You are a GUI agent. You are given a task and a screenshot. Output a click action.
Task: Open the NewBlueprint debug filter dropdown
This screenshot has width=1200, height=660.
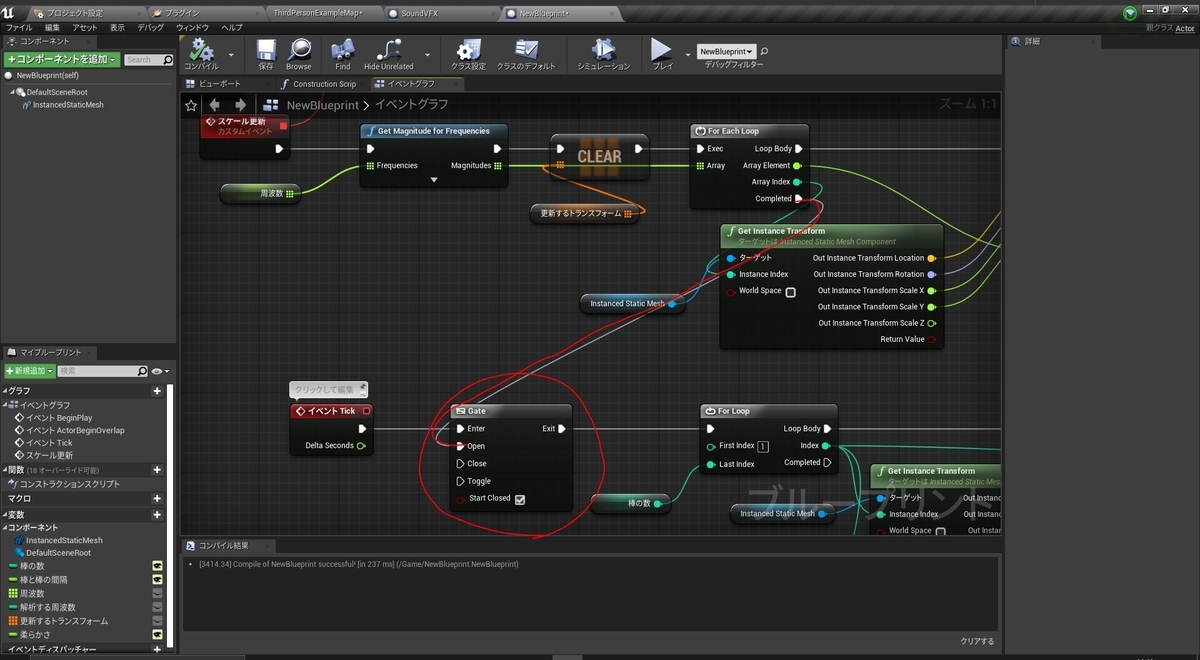(x=726, y=51)
